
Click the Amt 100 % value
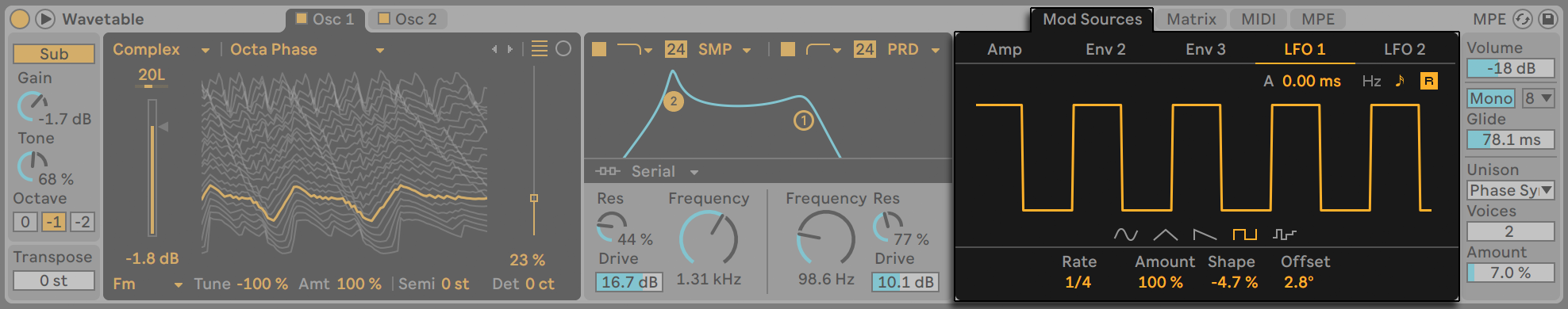(359, 284)
